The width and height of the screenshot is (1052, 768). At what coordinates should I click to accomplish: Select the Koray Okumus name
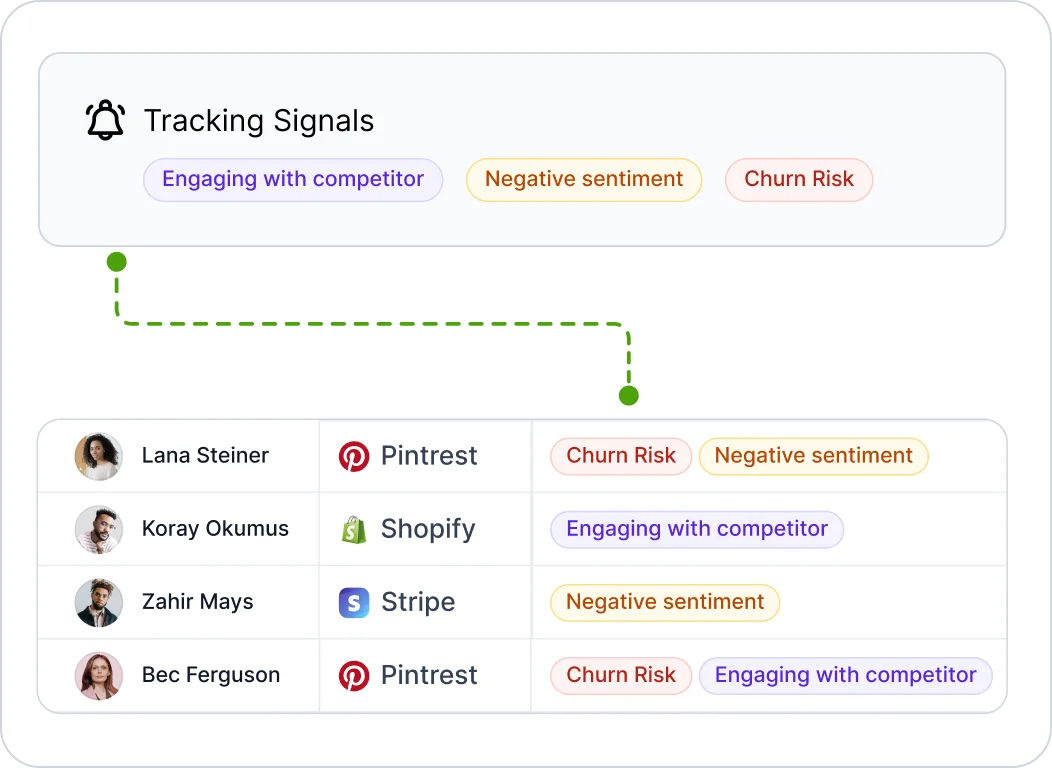(215, 529)
